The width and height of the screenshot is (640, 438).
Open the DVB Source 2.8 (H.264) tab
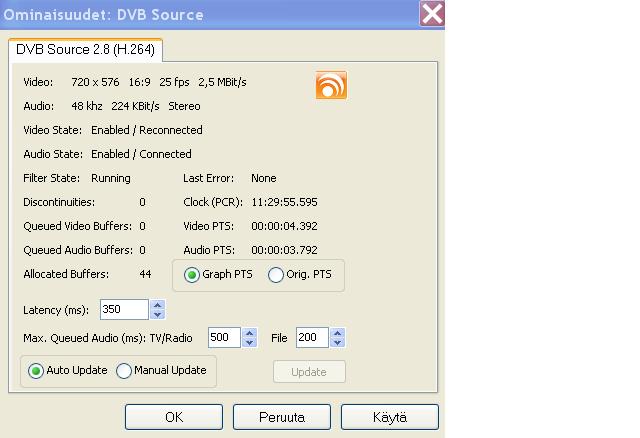point(85,49)
